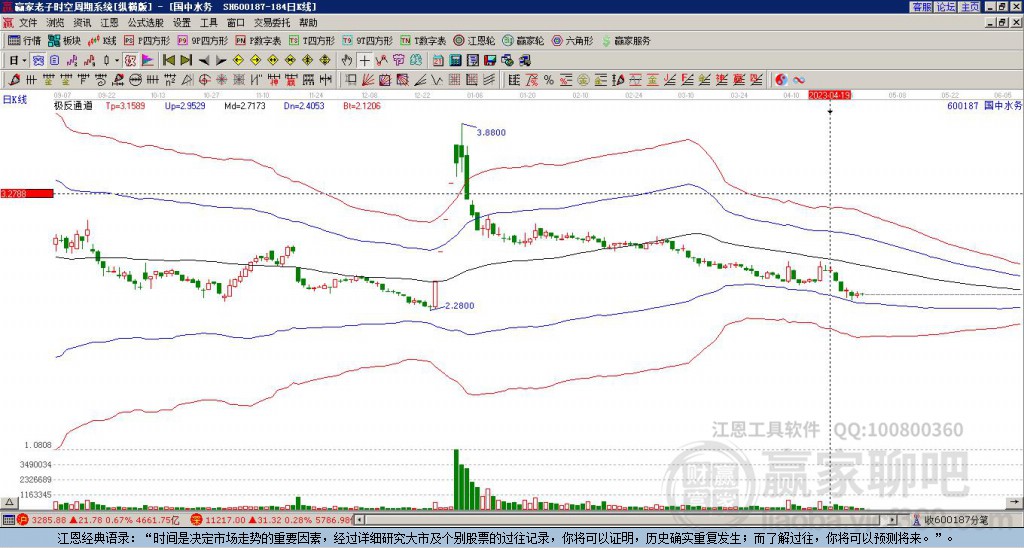Select the hand pan tool
Screen dimensions: 1024x548
(347, 61)
